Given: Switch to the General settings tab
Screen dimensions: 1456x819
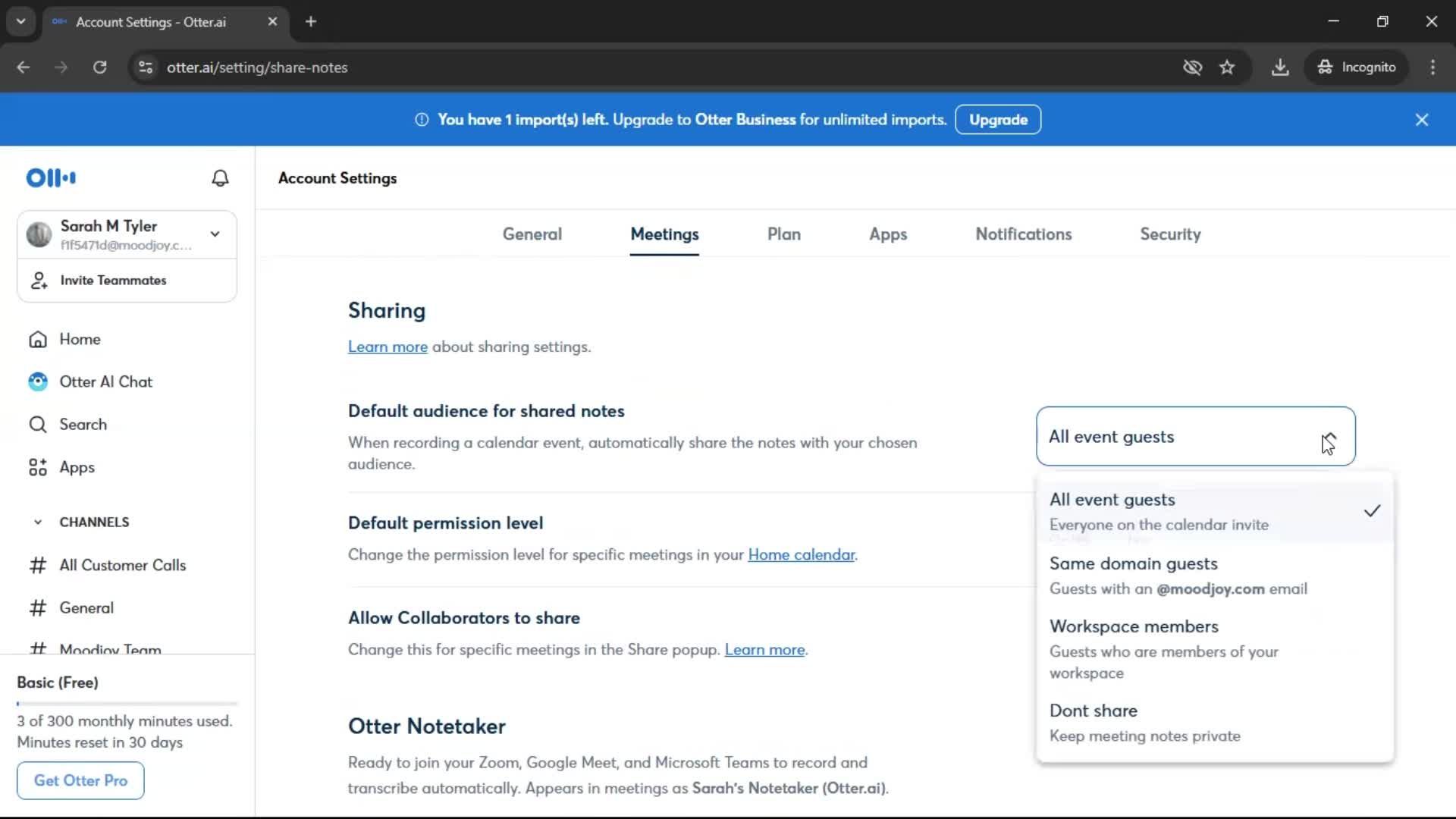Looking at the screenshot, I should (x=532, y=234).
